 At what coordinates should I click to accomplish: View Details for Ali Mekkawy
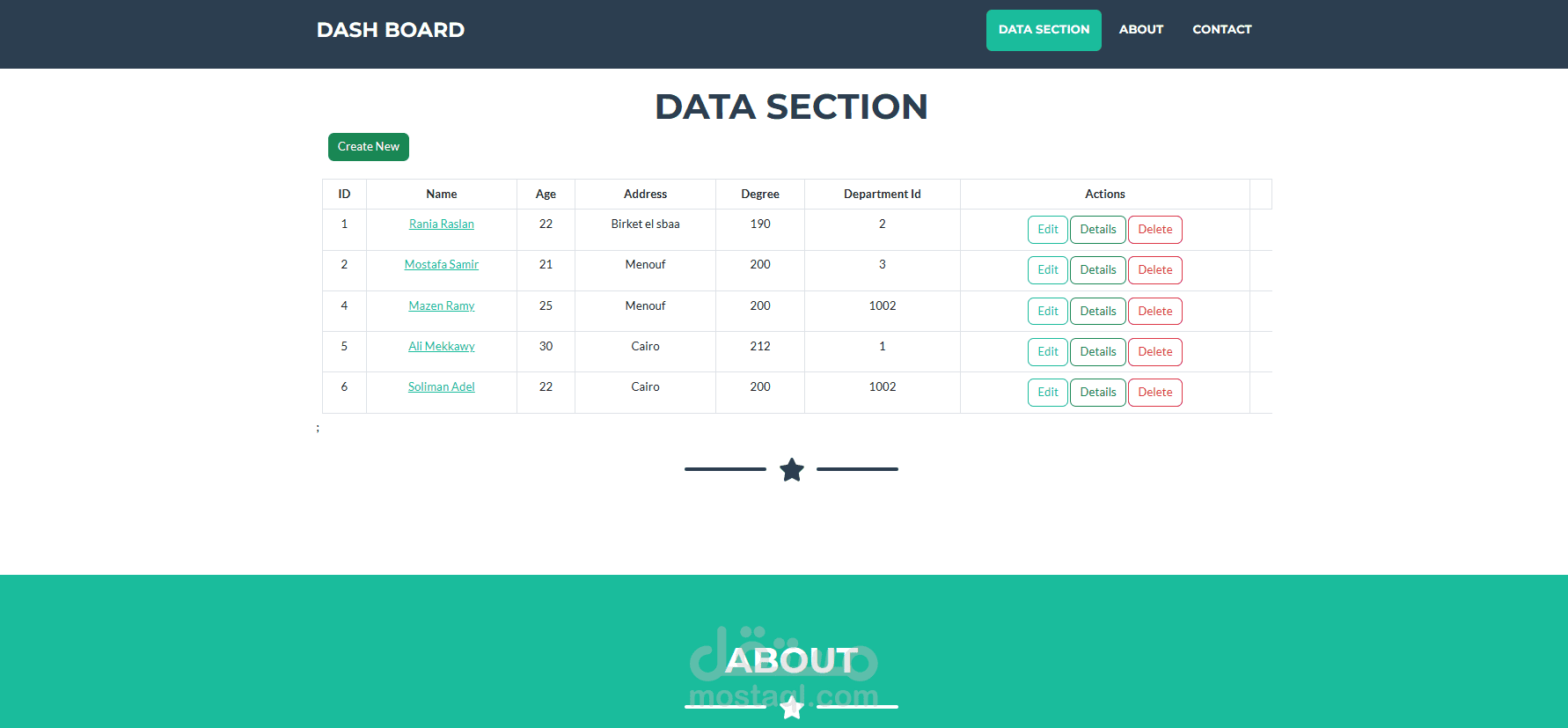coord(1098,352)
